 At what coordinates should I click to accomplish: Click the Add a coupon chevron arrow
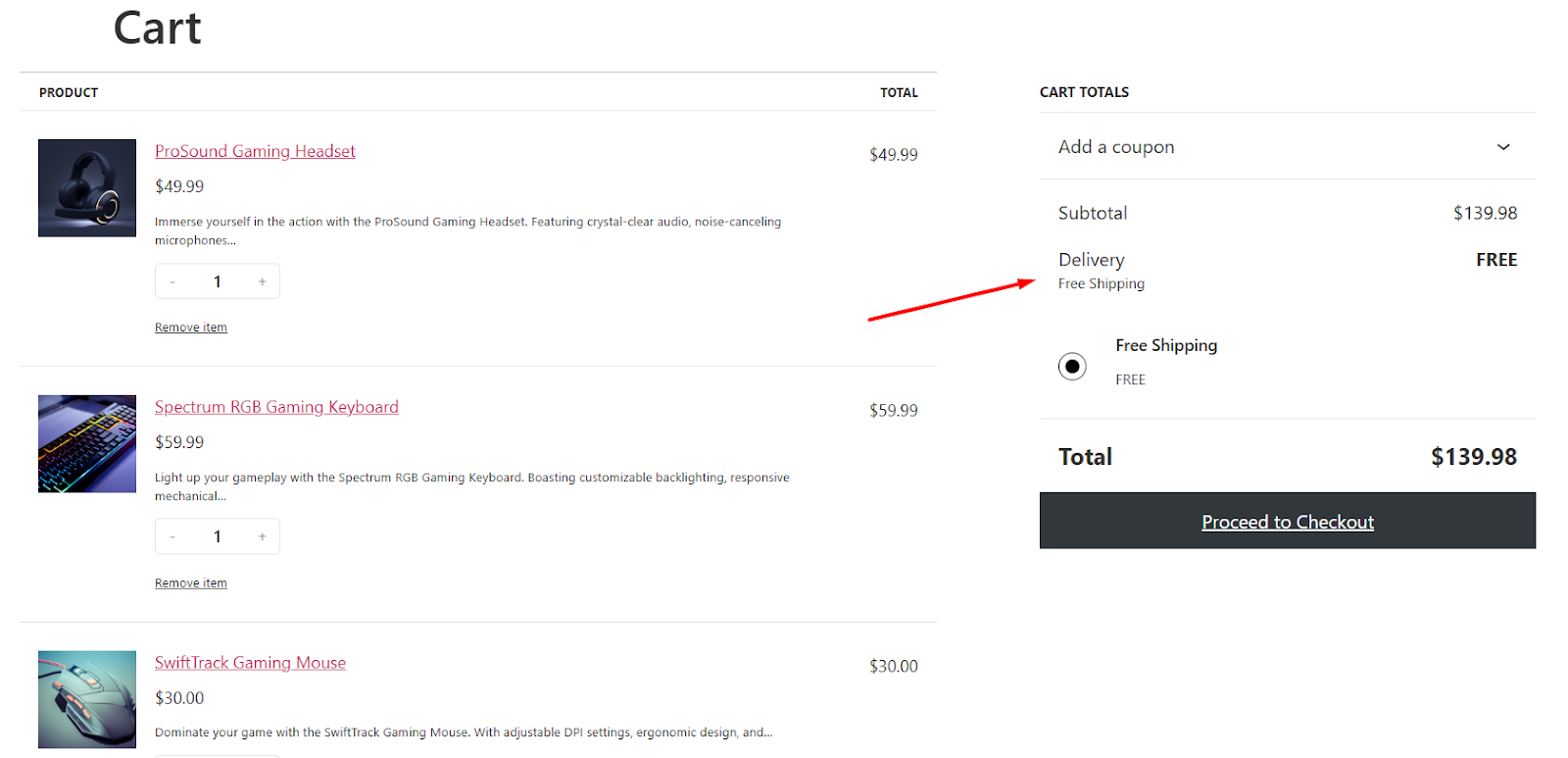(1503, 147)
